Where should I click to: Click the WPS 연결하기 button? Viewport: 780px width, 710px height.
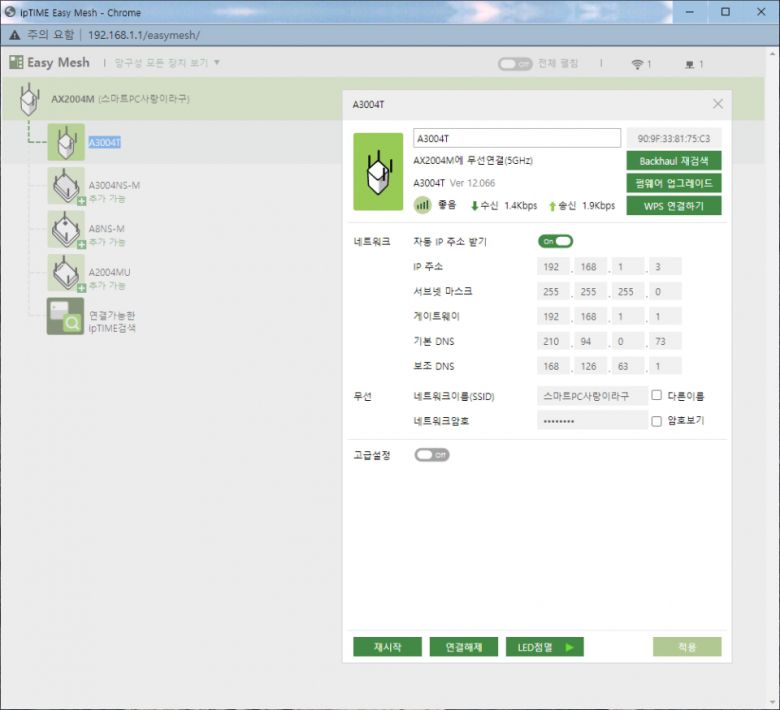tap(674, 205)
